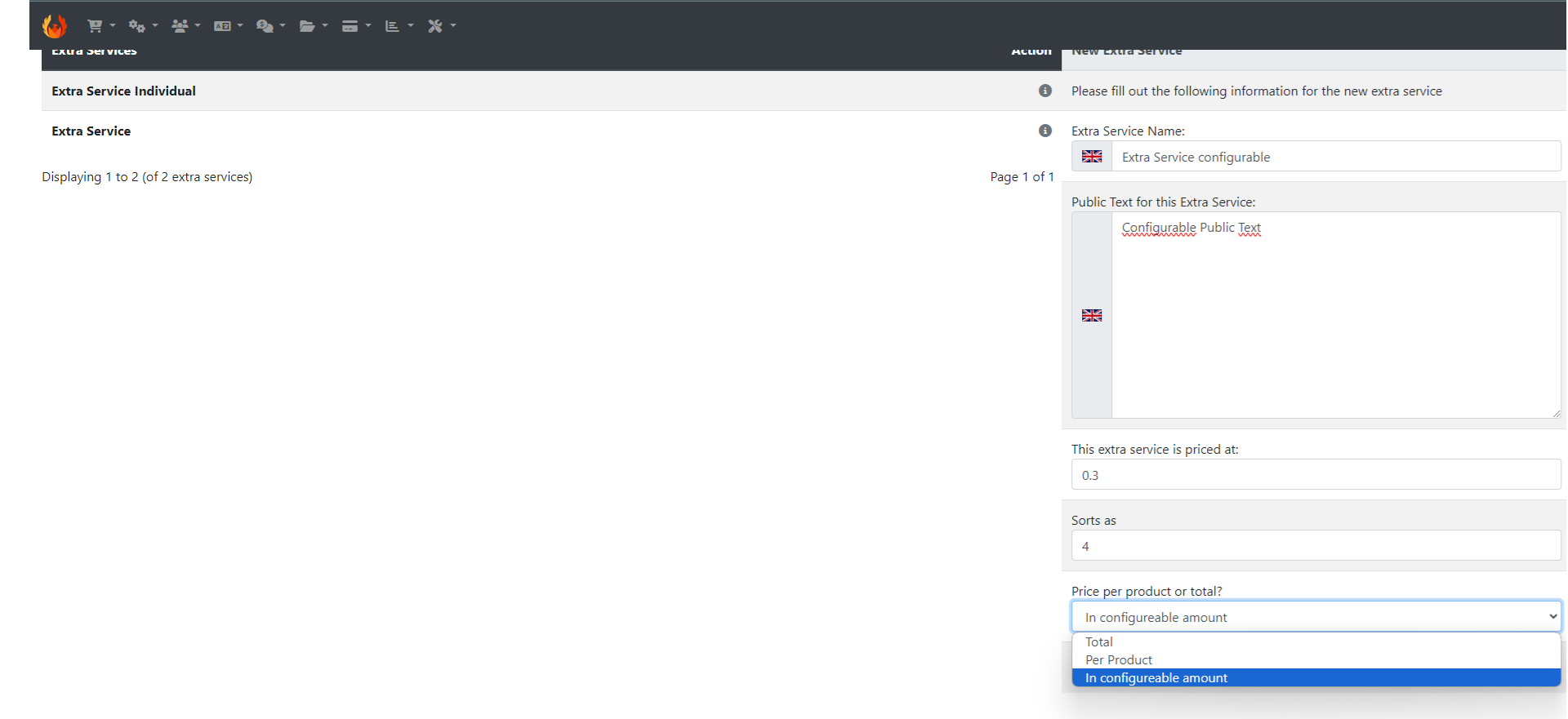Grab the Public Text textarea resize handle

point(1556,413)
